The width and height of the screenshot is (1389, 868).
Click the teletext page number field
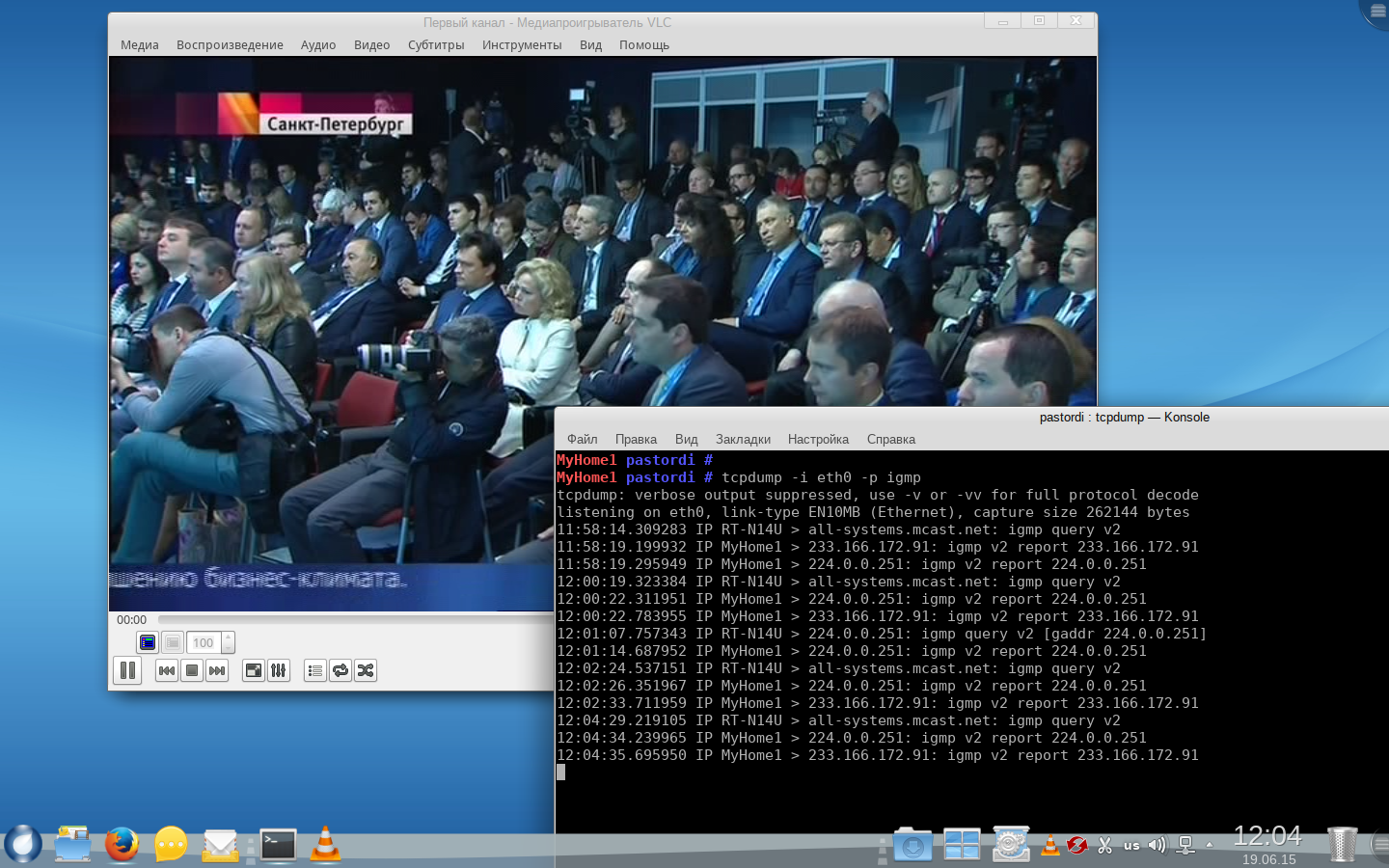[204, 642]
